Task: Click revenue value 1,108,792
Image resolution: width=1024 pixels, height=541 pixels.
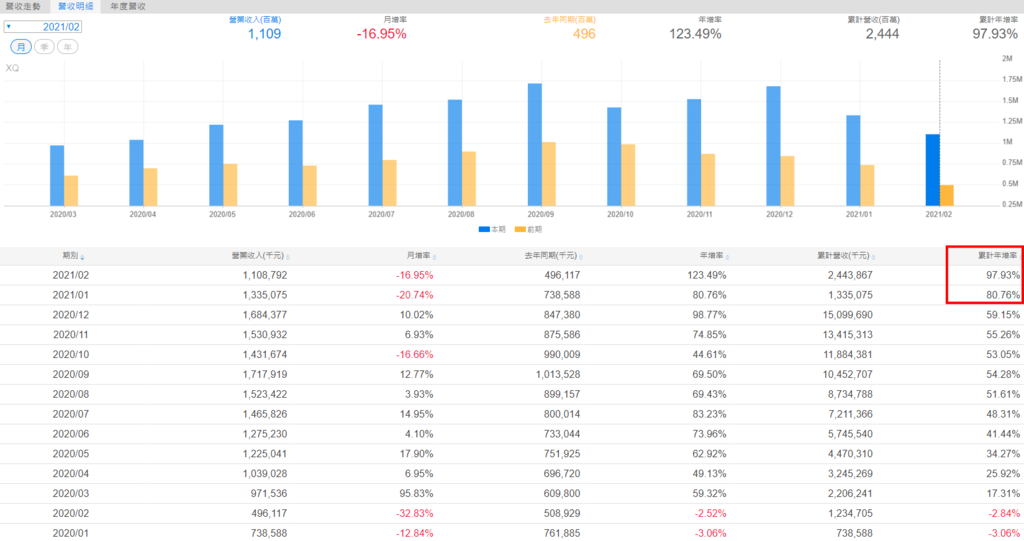Action: pos(264,275)
